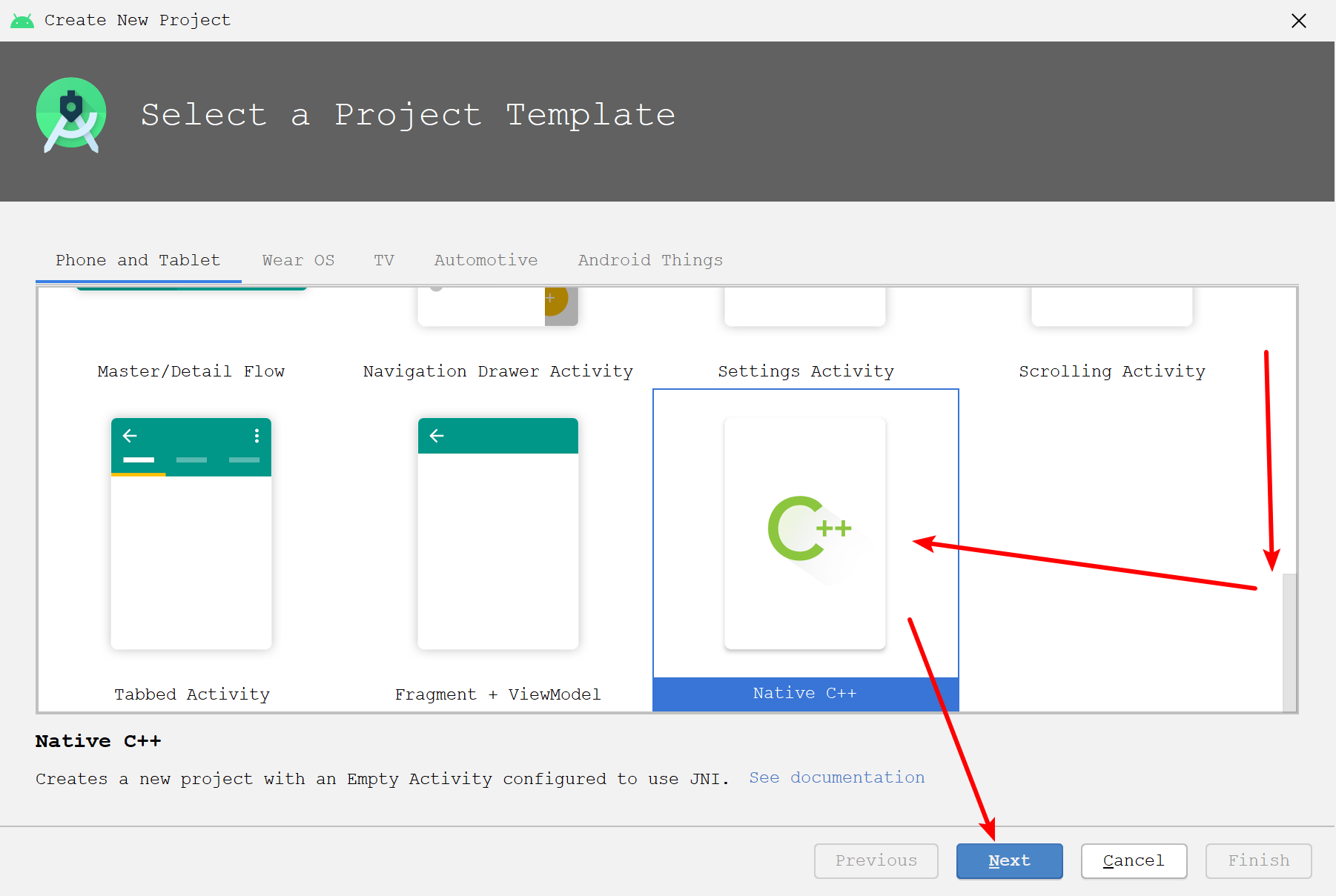Switch to the Automotive tab

pyautogui.click(x=486, y=260)
